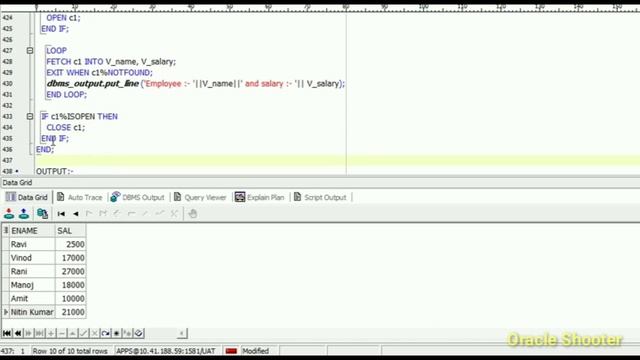The width and height of the screenshot is (640, 360).
Task: Click the ENAME column header
Action: coord(32,231)
